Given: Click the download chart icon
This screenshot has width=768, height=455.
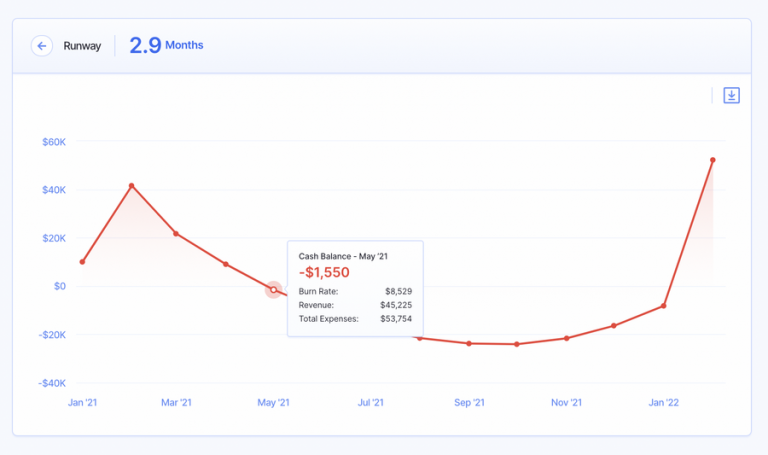Looking at the screenshot, I should (x=731, y=96).
